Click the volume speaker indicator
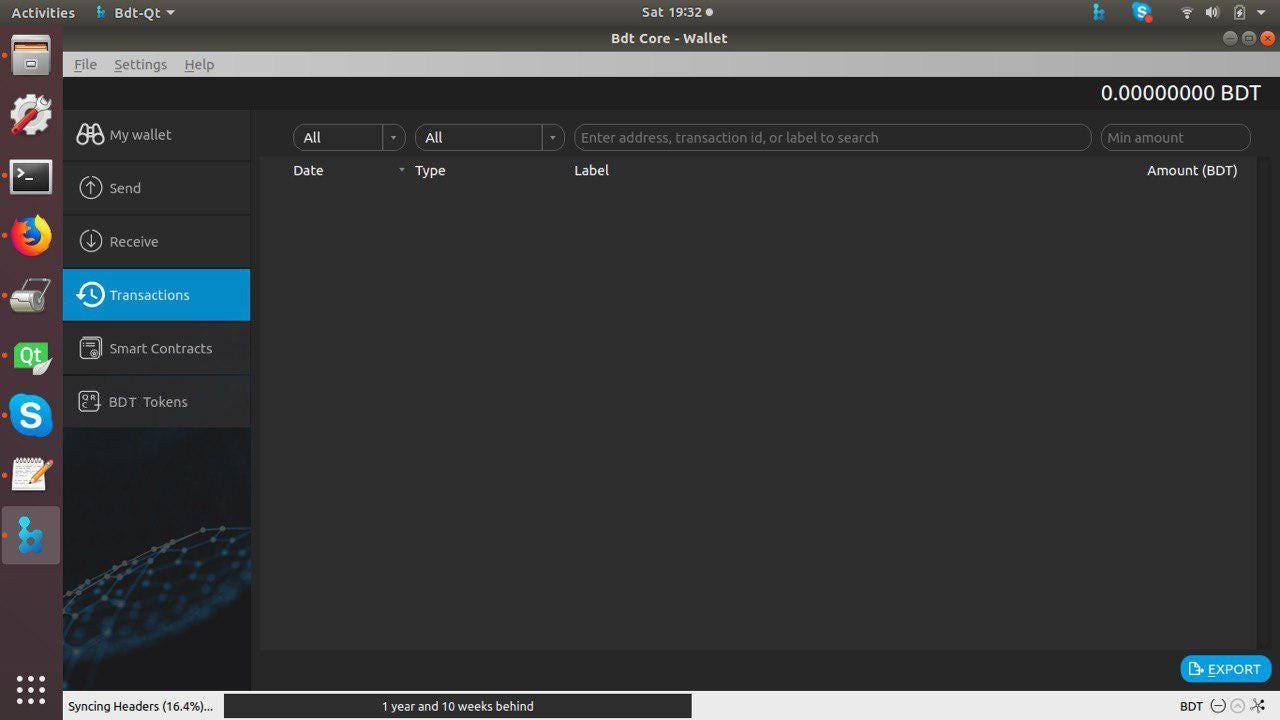This screenshot has width=1280, height=720. coord(1212,13)
